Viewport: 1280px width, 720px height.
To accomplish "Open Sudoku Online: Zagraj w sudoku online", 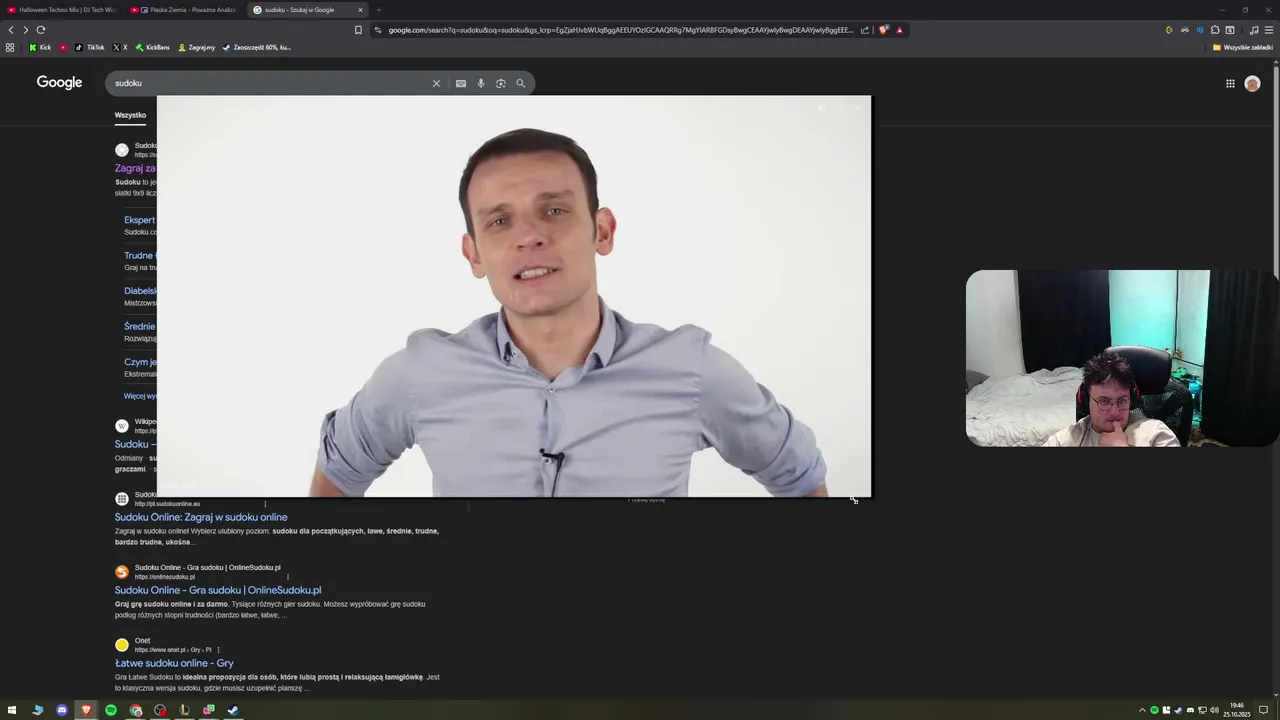I will coord(201,517).
